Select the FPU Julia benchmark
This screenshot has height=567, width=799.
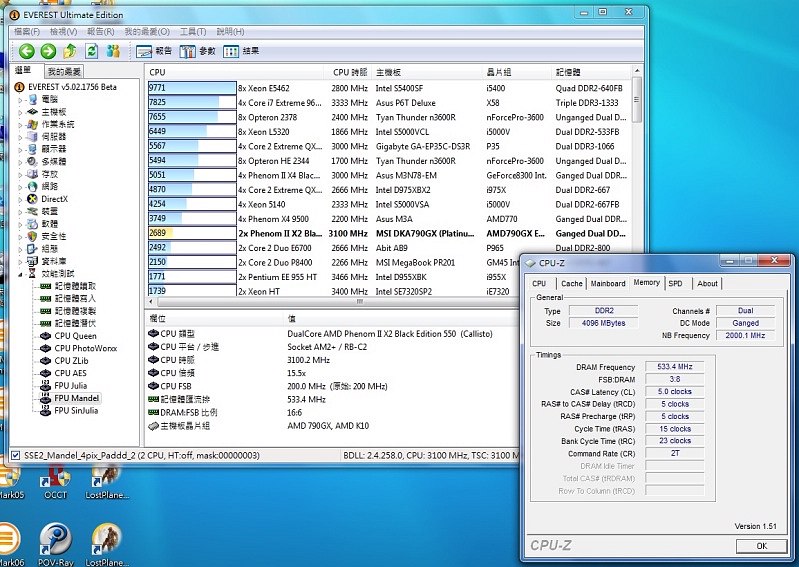70,386
